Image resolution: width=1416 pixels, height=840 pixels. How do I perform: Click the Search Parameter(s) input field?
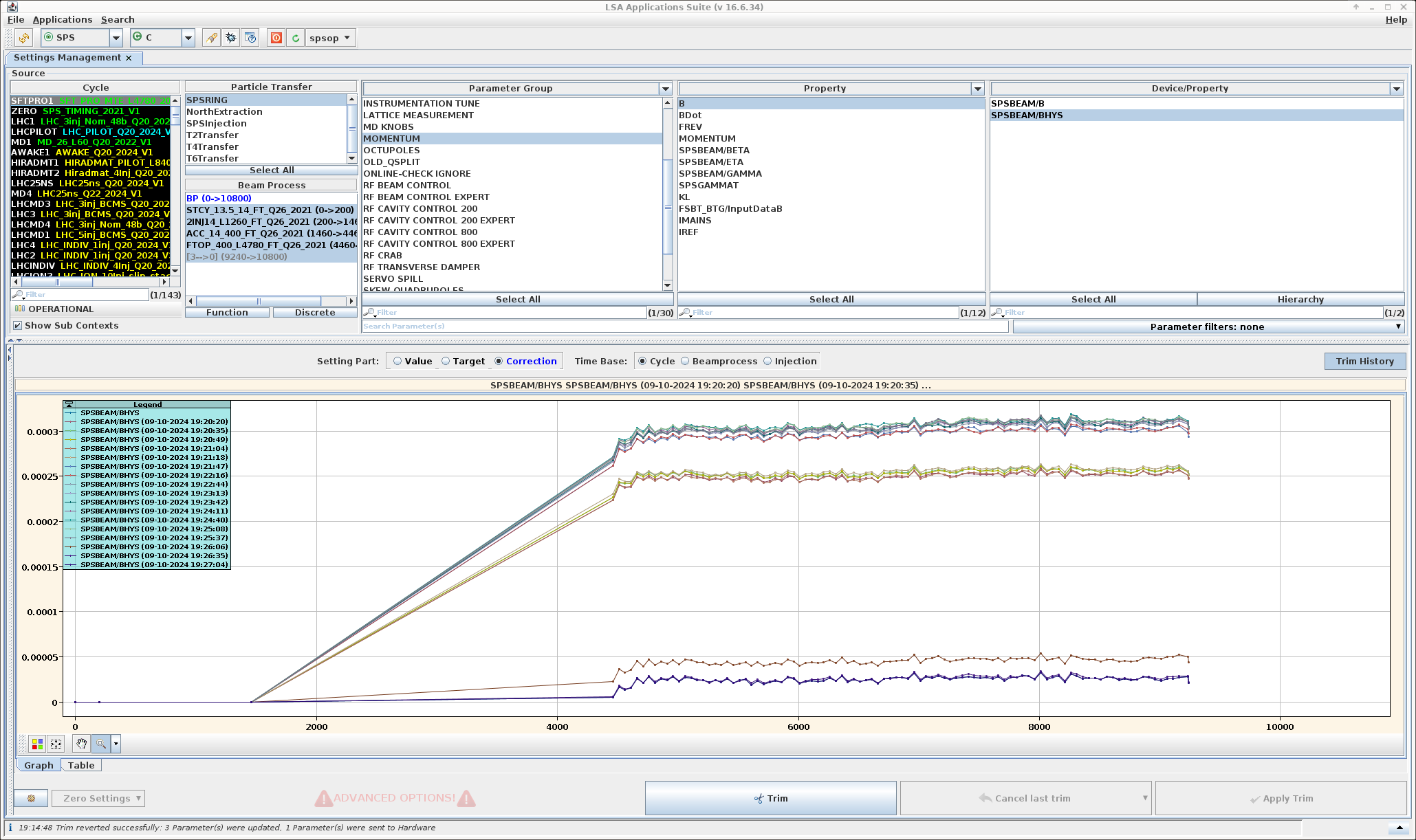click(x=684, y=326)
